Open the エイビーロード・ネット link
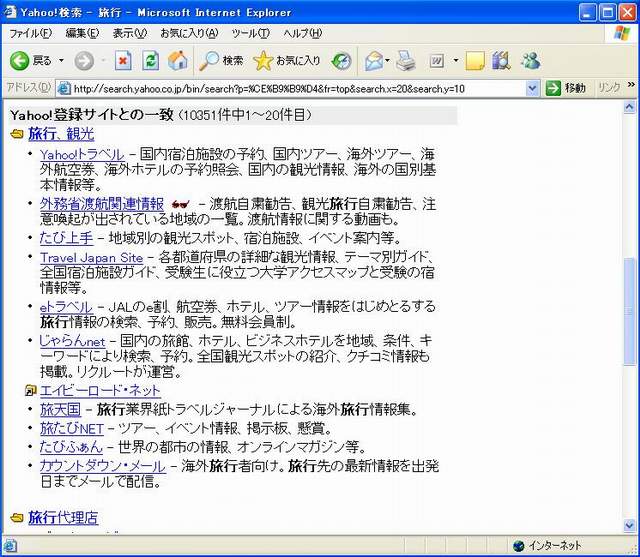 coord(100,391)
